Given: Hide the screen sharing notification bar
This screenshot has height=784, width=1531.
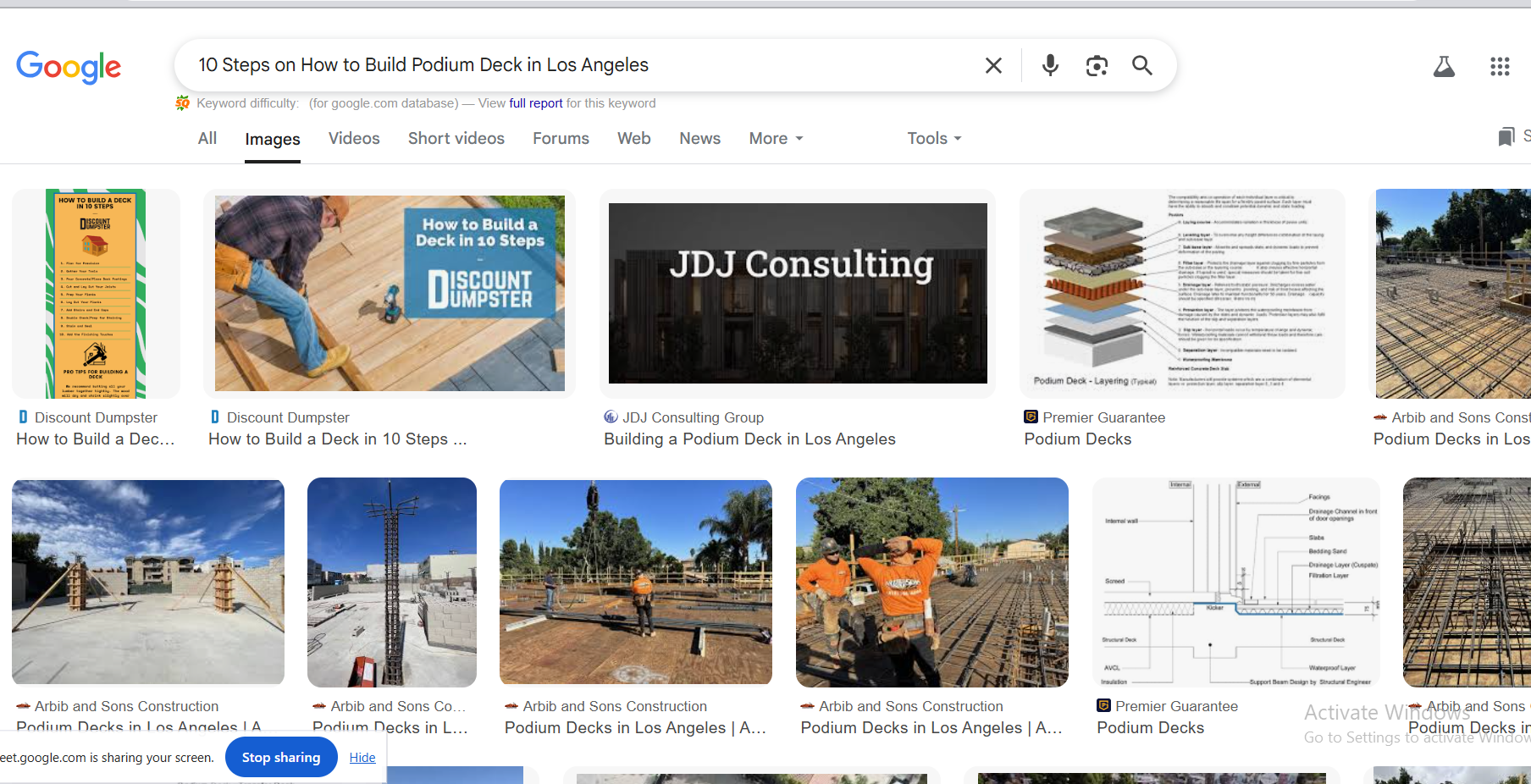Looking at the screenshot, I should (x=362, y=757).
